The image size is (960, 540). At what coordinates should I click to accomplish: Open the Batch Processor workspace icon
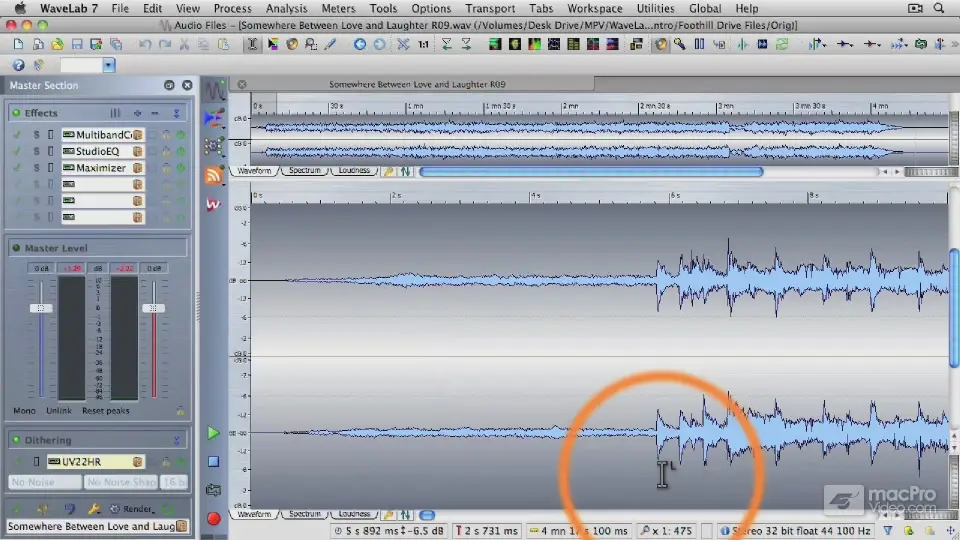pos(214,146)
